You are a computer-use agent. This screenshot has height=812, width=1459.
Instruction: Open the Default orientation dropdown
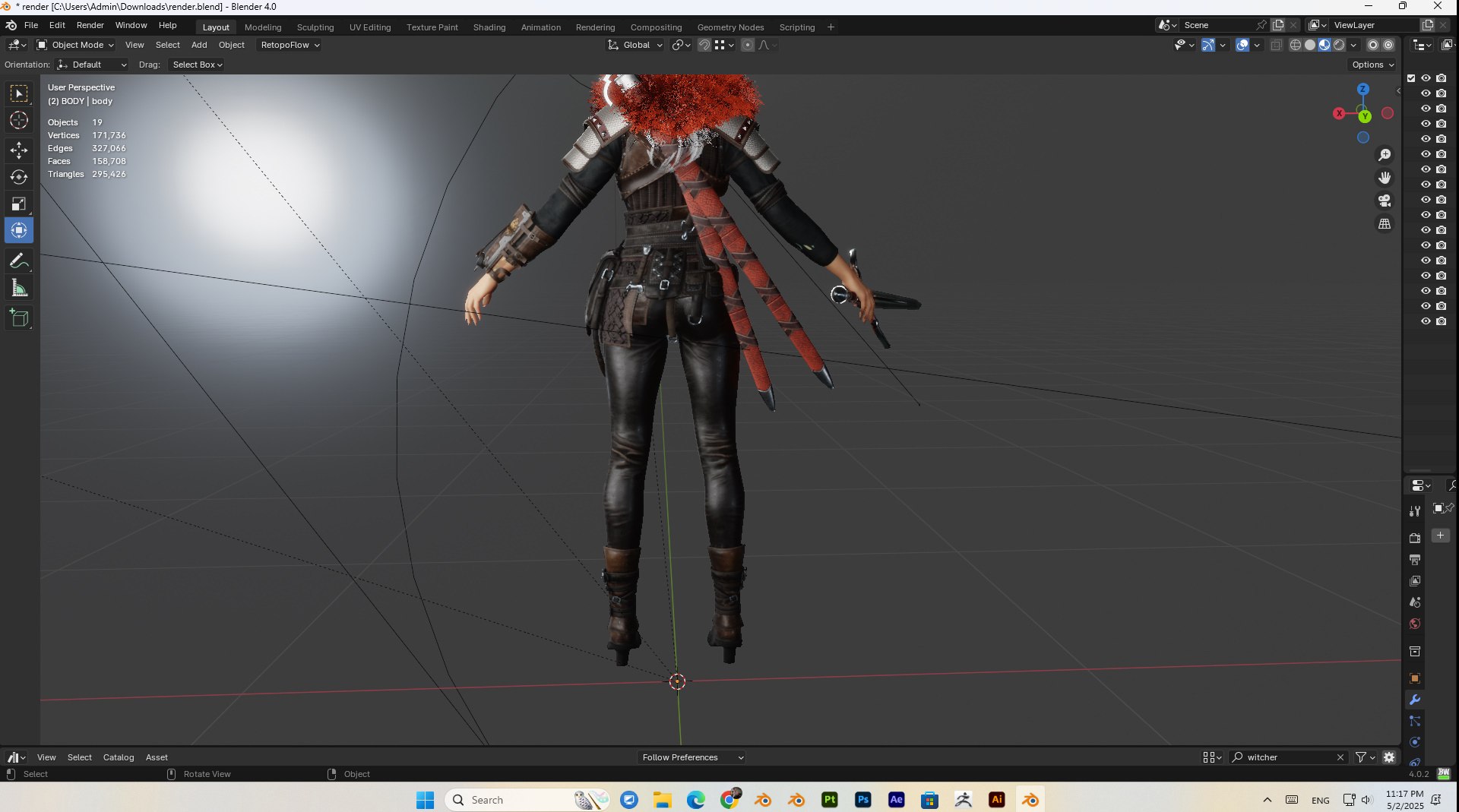point(92,65)
